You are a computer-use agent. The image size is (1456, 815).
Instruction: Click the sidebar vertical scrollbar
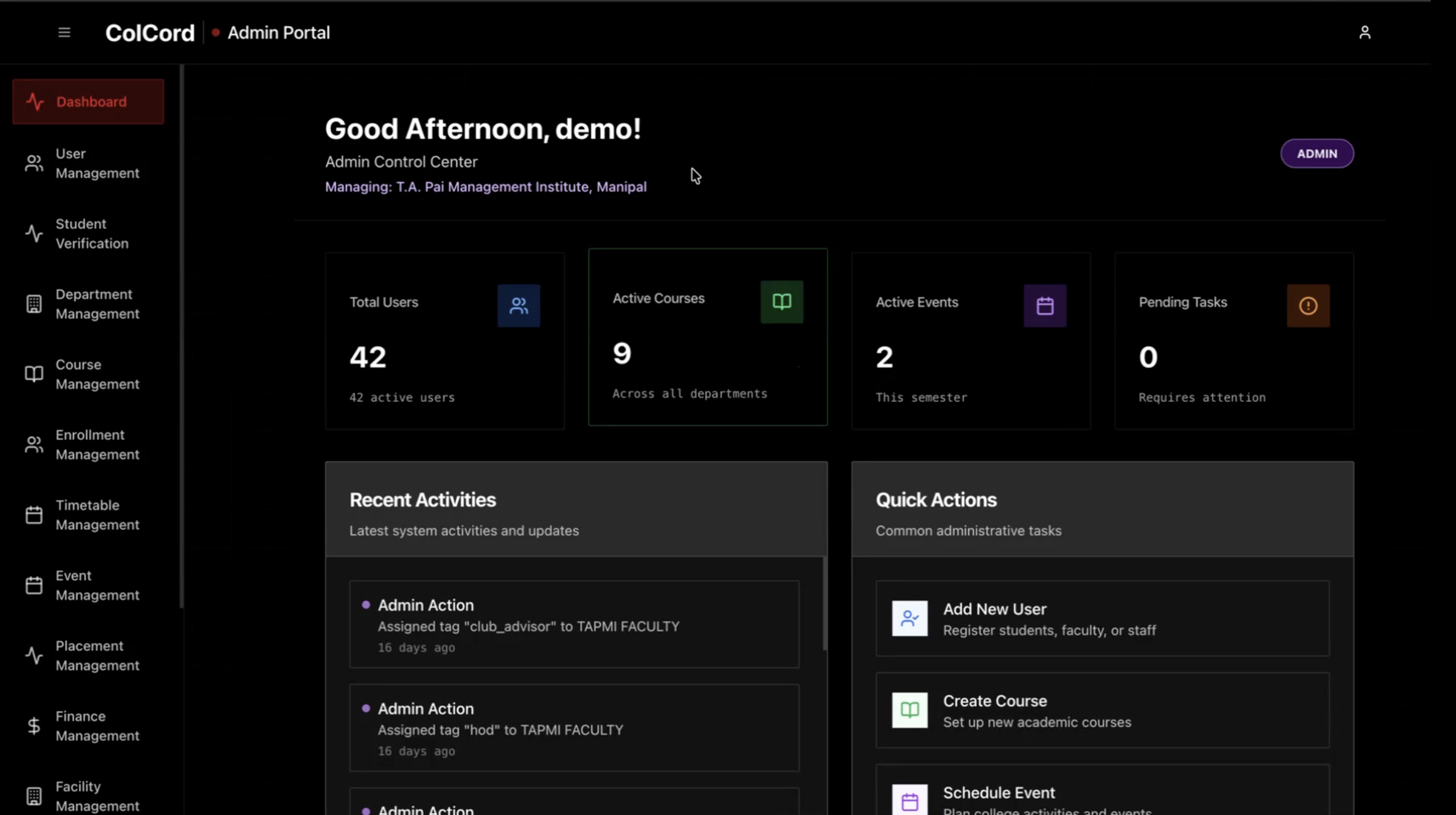pyautogui.click(x=181, y=336)
